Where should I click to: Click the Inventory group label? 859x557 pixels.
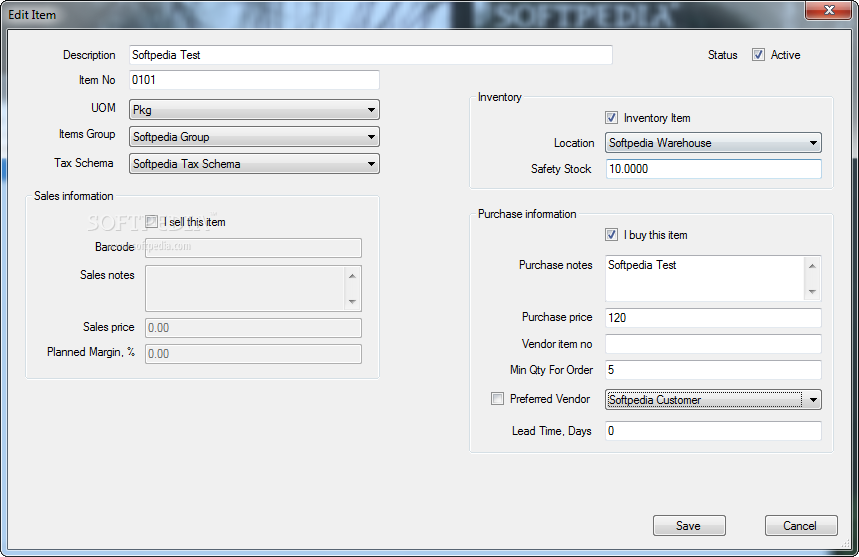tap(500, 97)
